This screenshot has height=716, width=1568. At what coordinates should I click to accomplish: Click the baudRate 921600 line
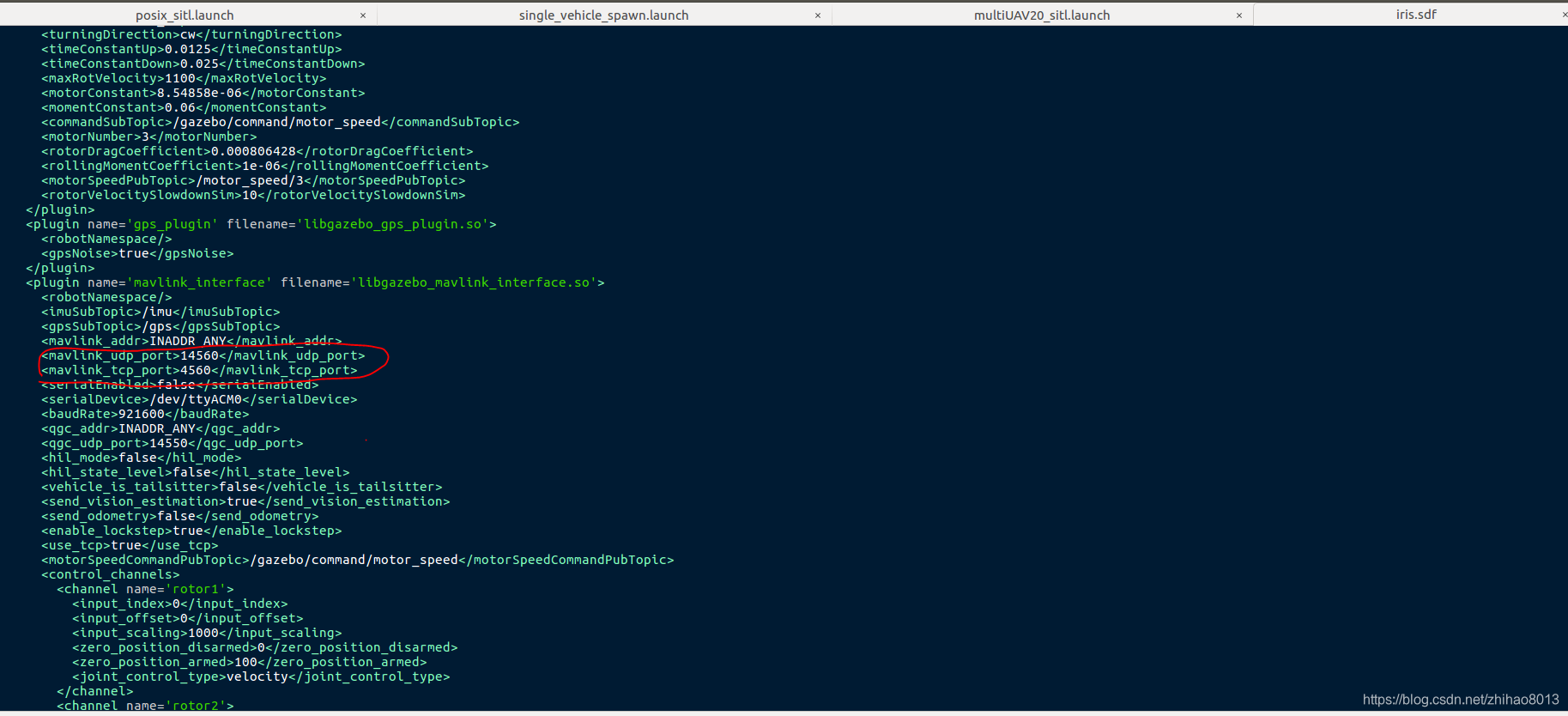pos(145,414)
